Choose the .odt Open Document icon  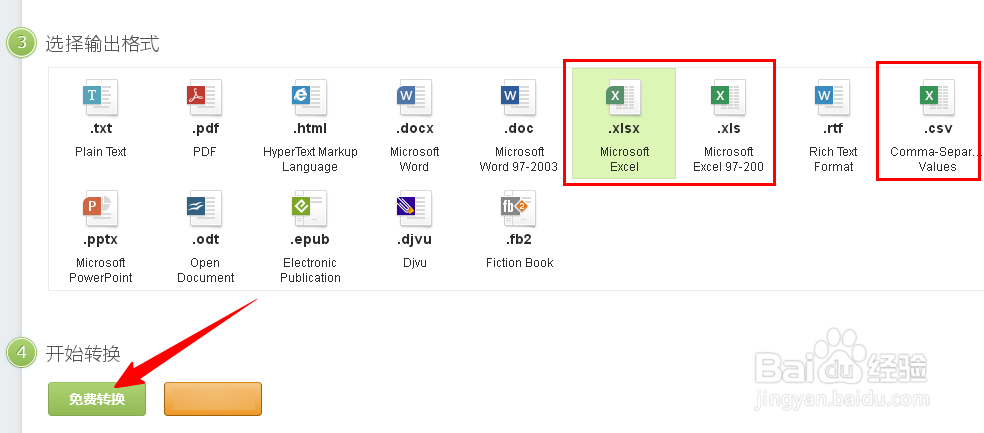(x=205, y=207)
